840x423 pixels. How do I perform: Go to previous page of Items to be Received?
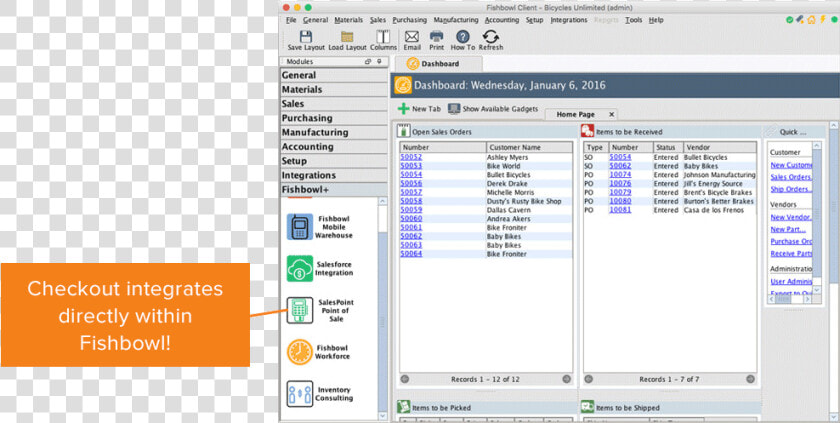point(588,379)
